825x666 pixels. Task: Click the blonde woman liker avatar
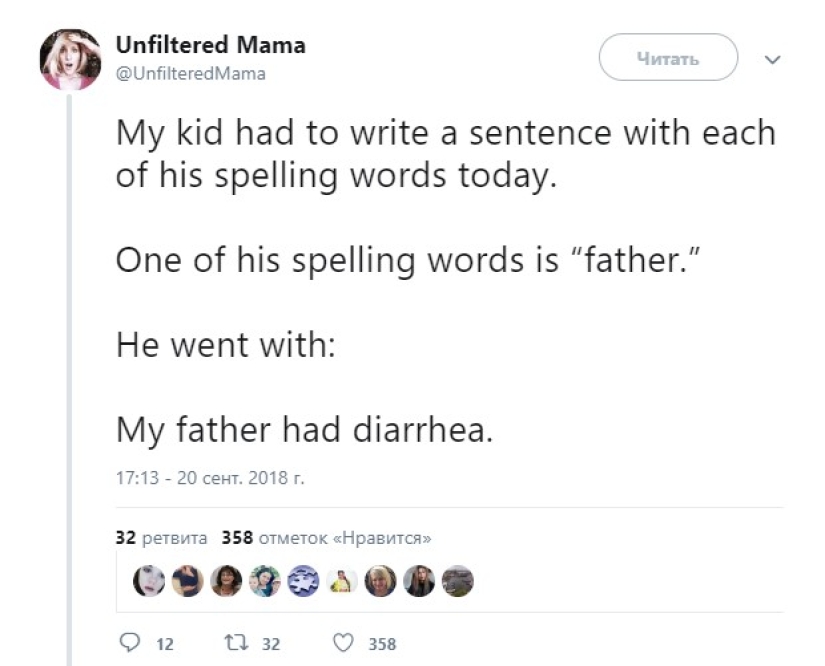380,581
